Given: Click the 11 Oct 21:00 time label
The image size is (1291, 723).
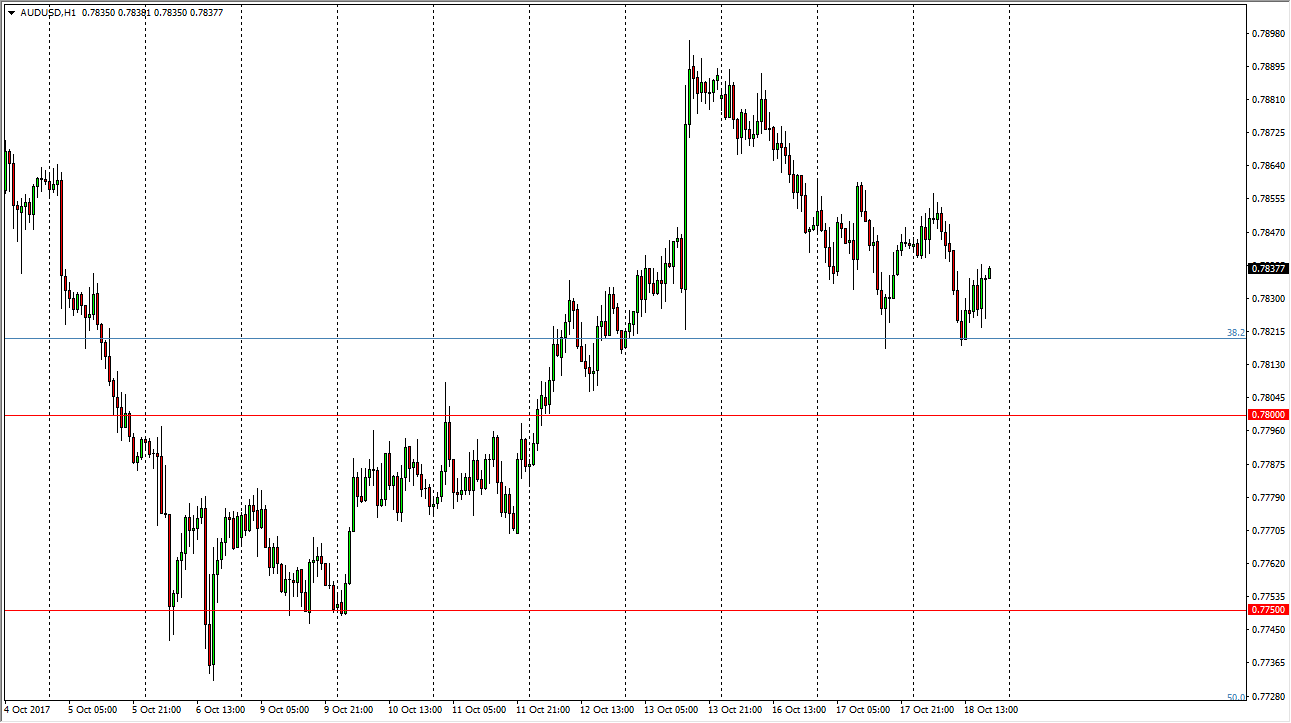Looking at the screenshot, I should click(x=541, y=710).
